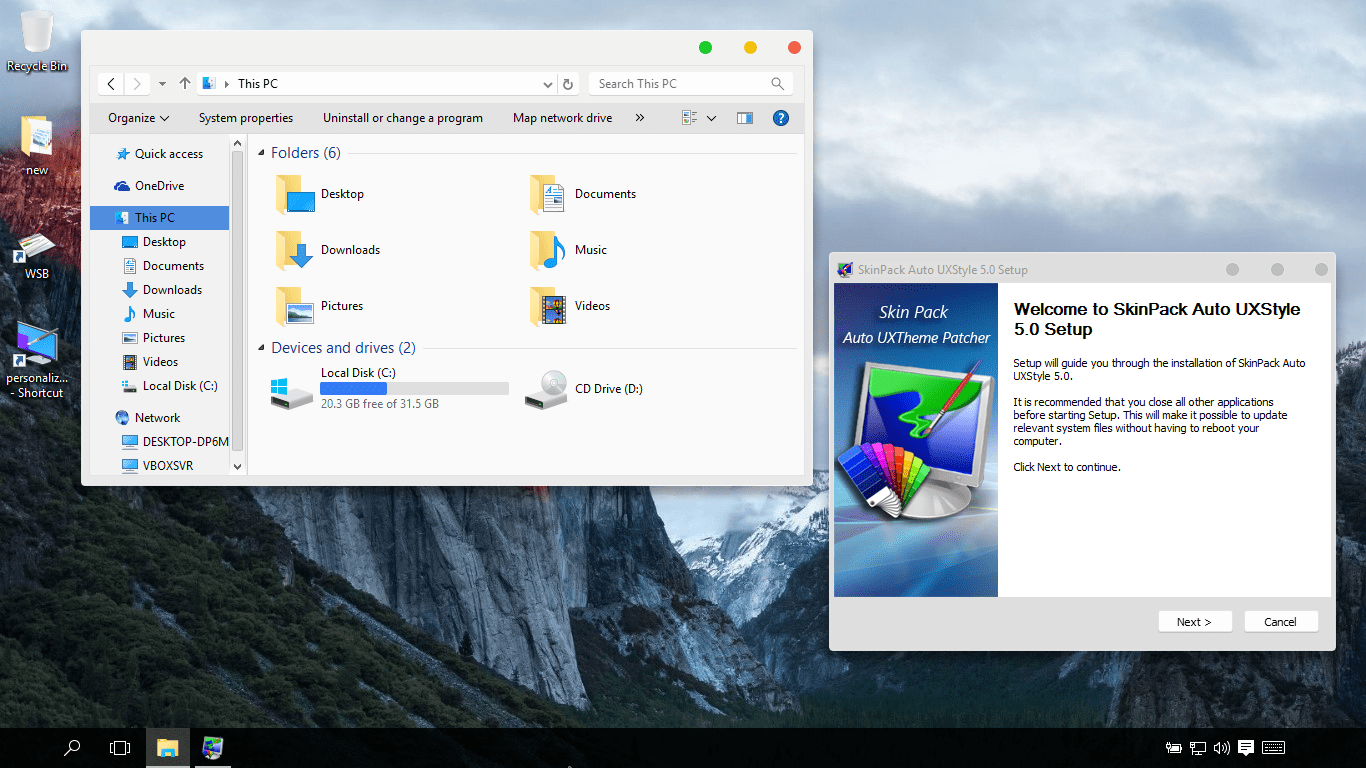Click Uninstall or change a program
Viewport: 1366px width, 768px height.
coord(403,118)
